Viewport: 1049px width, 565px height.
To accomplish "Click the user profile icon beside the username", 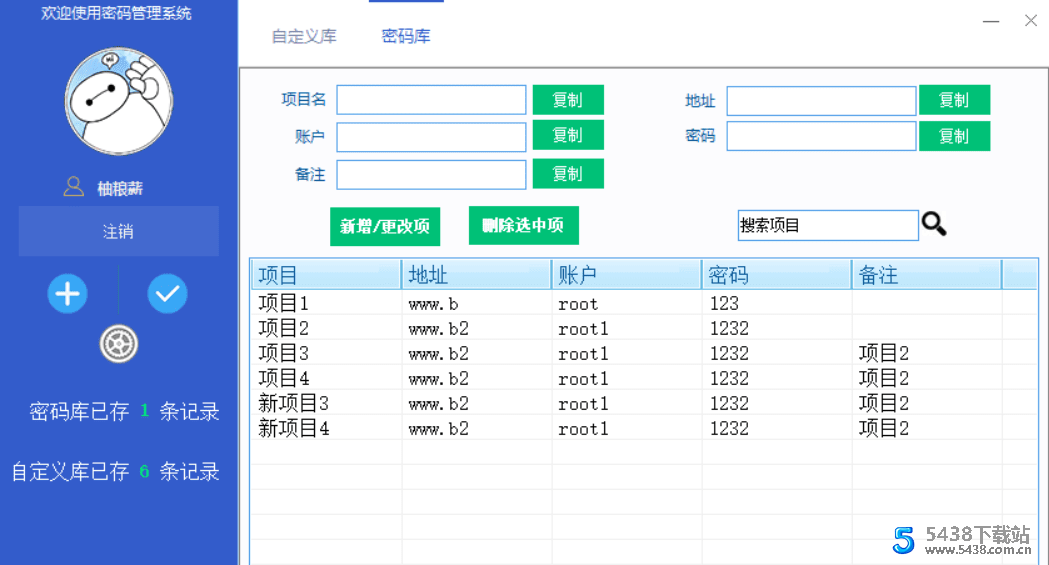I will tap(74, 187).
